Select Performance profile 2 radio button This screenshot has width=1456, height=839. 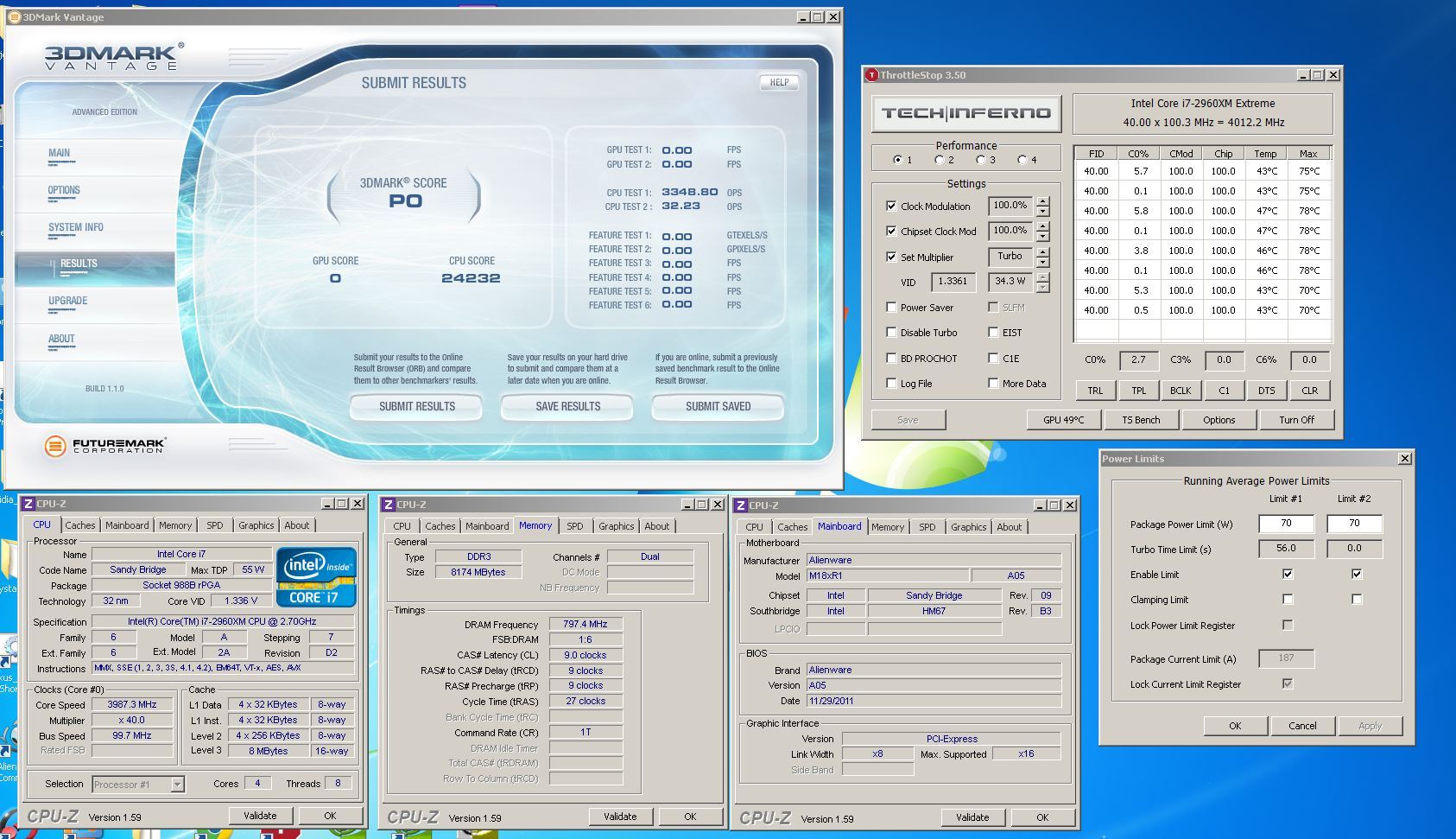[x=940, y=160]
